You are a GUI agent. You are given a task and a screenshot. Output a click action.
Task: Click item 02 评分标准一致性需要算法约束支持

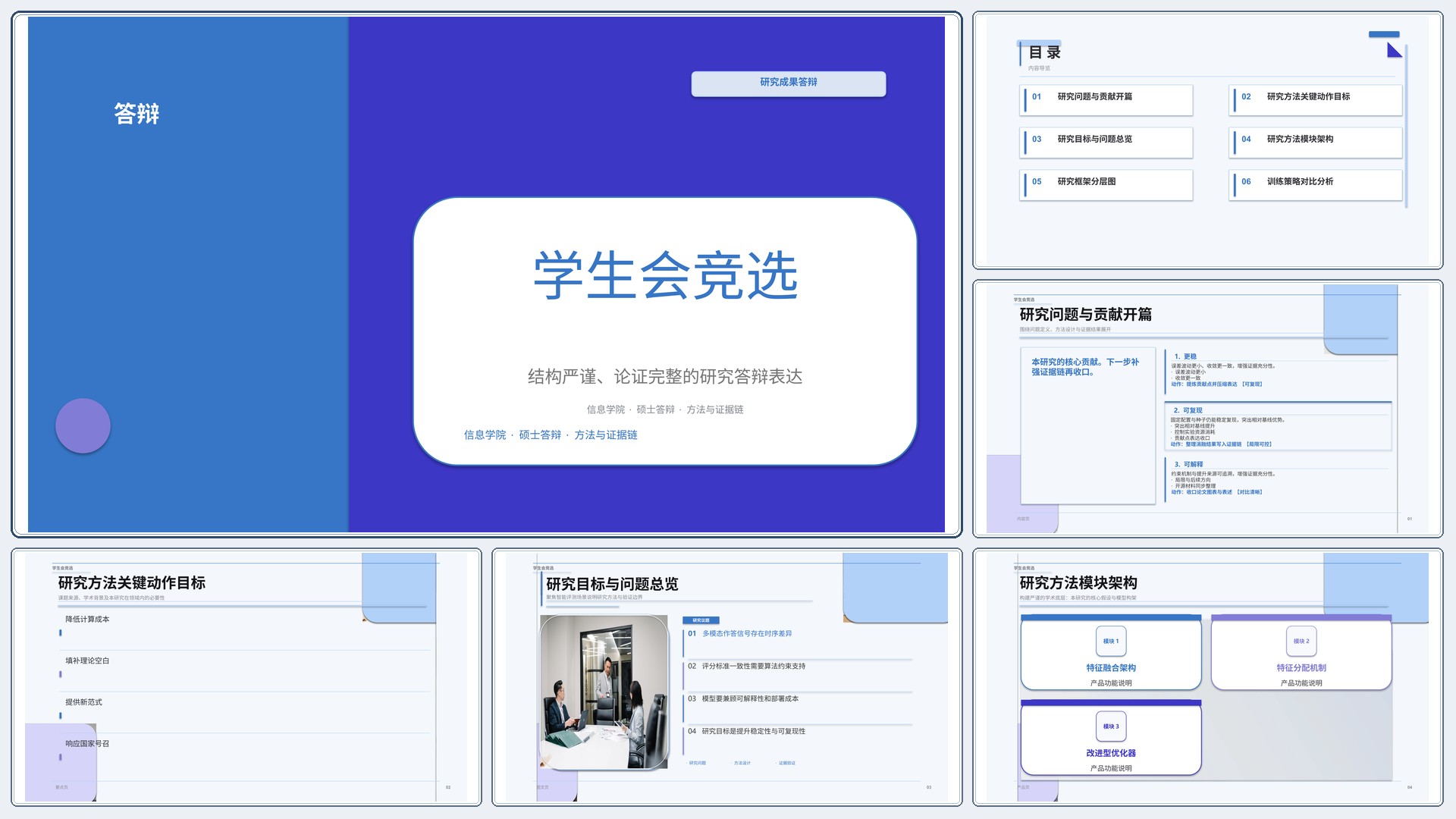pos(746,667)
